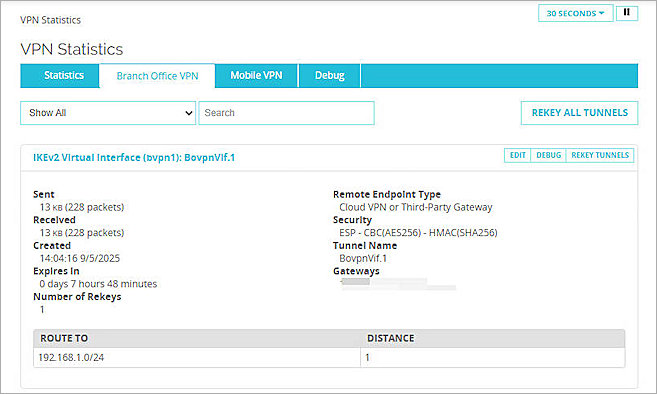Click the VPN Statistics breadcrumb text
Screen dimensions: 657x394
click(x=51, y=20)
